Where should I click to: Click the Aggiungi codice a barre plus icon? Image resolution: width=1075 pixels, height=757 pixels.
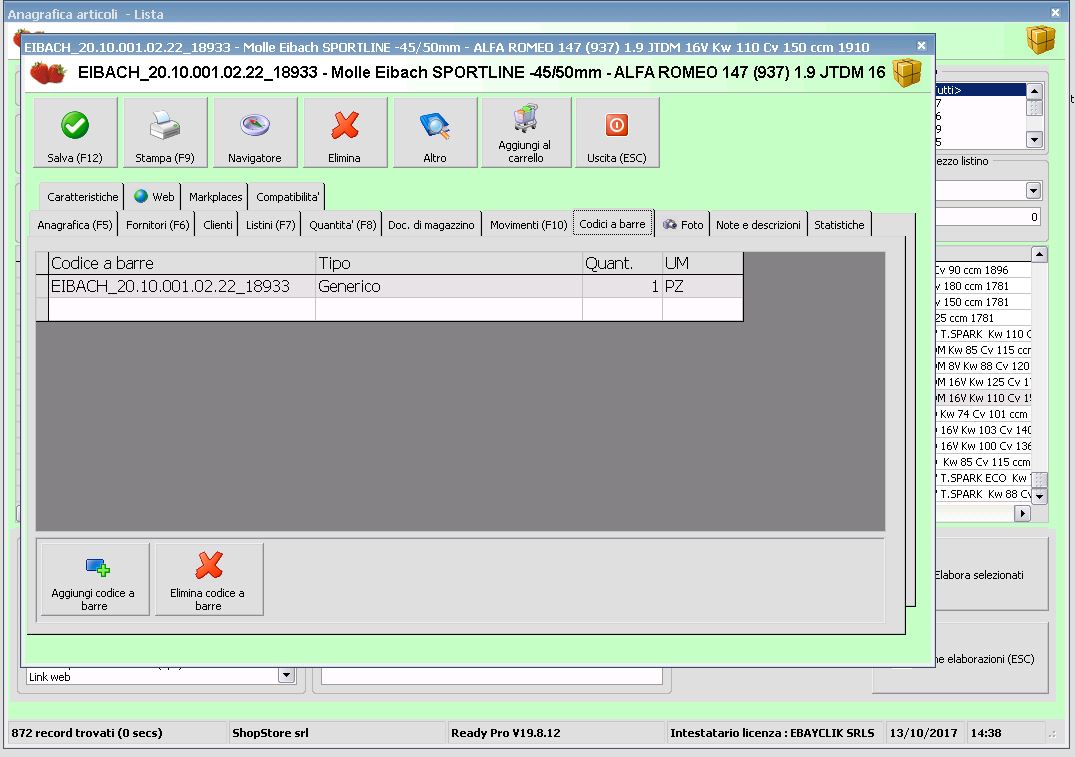97,567
